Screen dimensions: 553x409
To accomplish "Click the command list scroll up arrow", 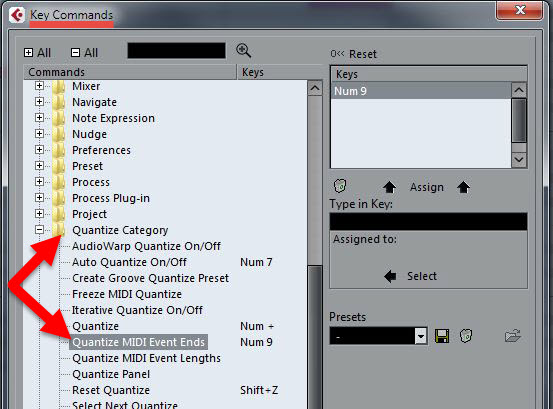I will pos(315,88).
